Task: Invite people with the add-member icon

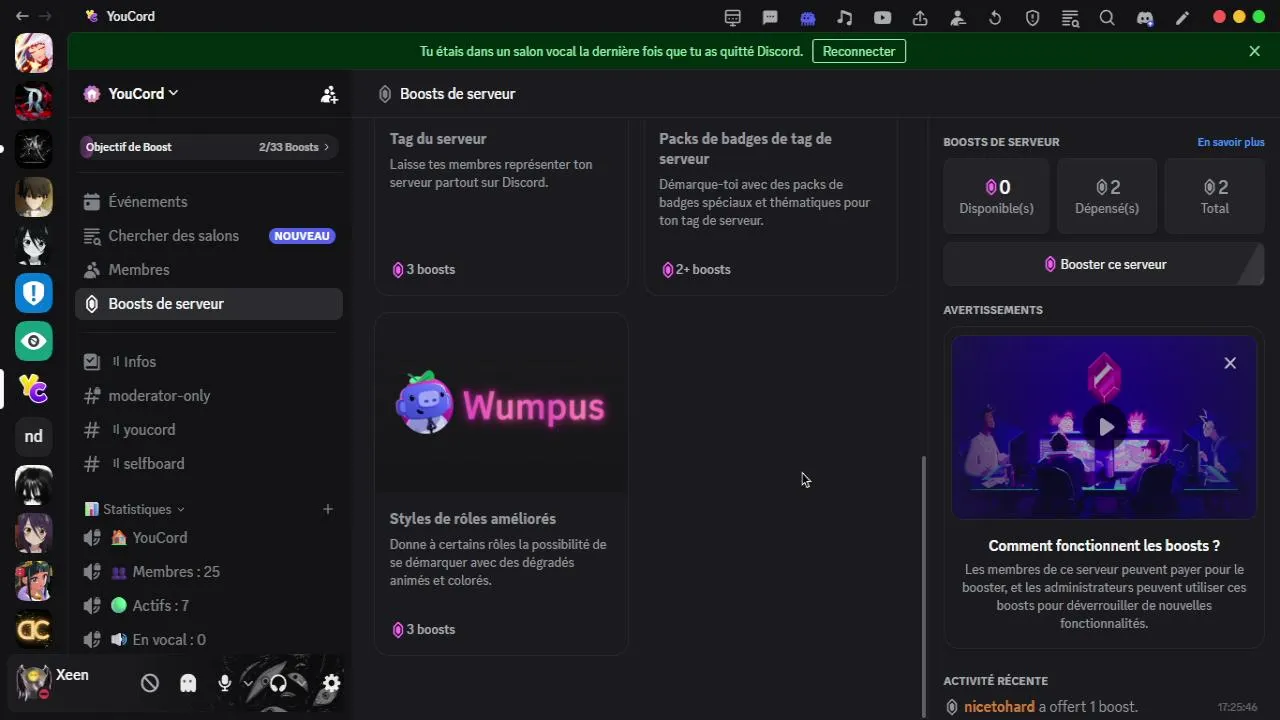Action: click(x=329, y=94)
